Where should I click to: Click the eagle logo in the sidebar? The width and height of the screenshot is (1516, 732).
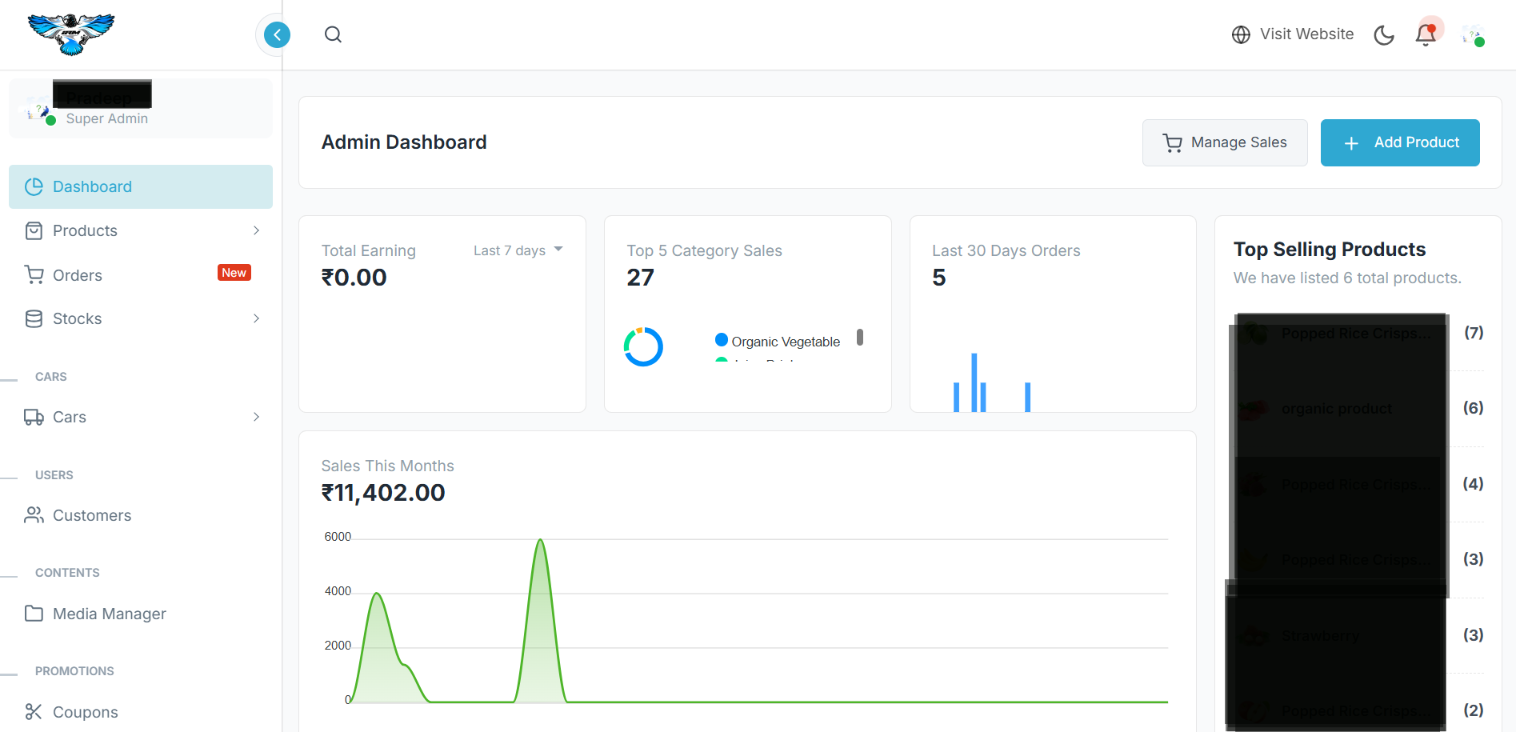click(71, 34)
